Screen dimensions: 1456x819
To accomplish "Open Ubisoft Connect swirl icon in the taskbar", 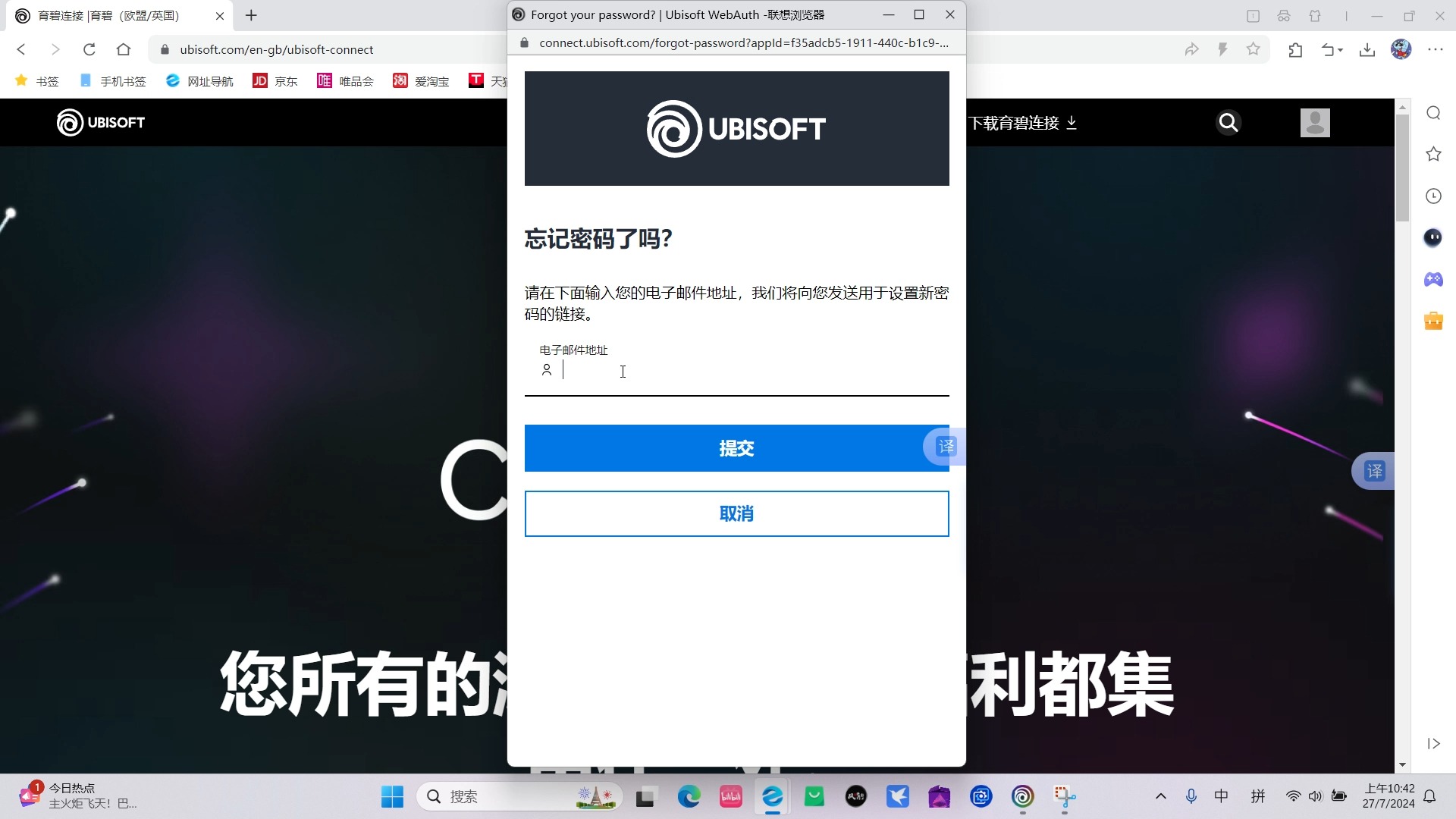I will pos(1022,796).
